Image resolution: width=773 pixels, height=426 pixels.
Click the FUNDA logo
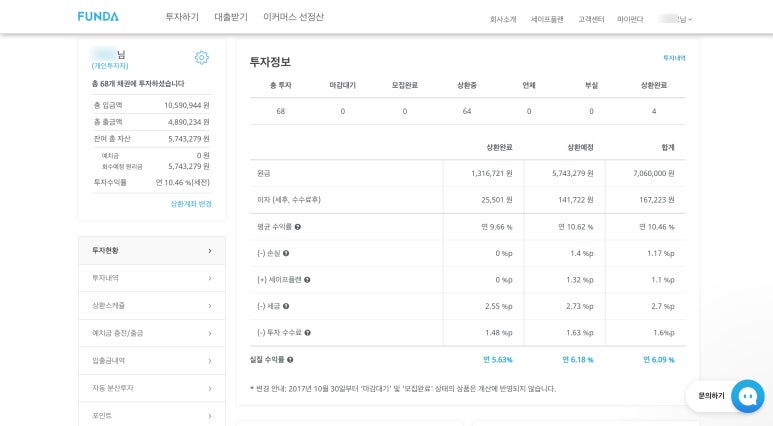[x=98, y=17]
